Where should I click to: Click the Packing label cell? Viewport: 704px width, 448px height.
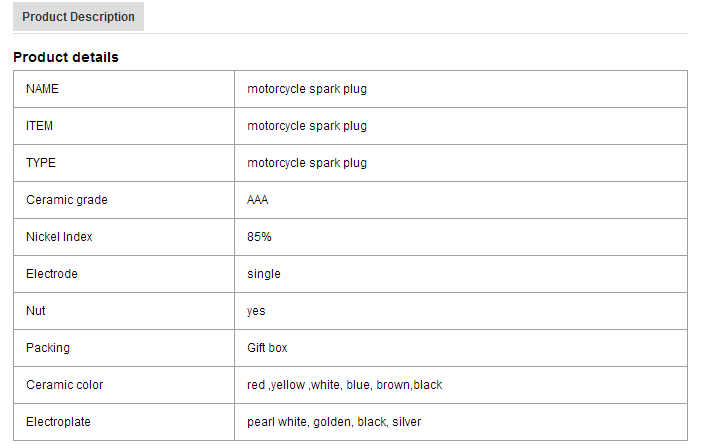tap(47, 348)
